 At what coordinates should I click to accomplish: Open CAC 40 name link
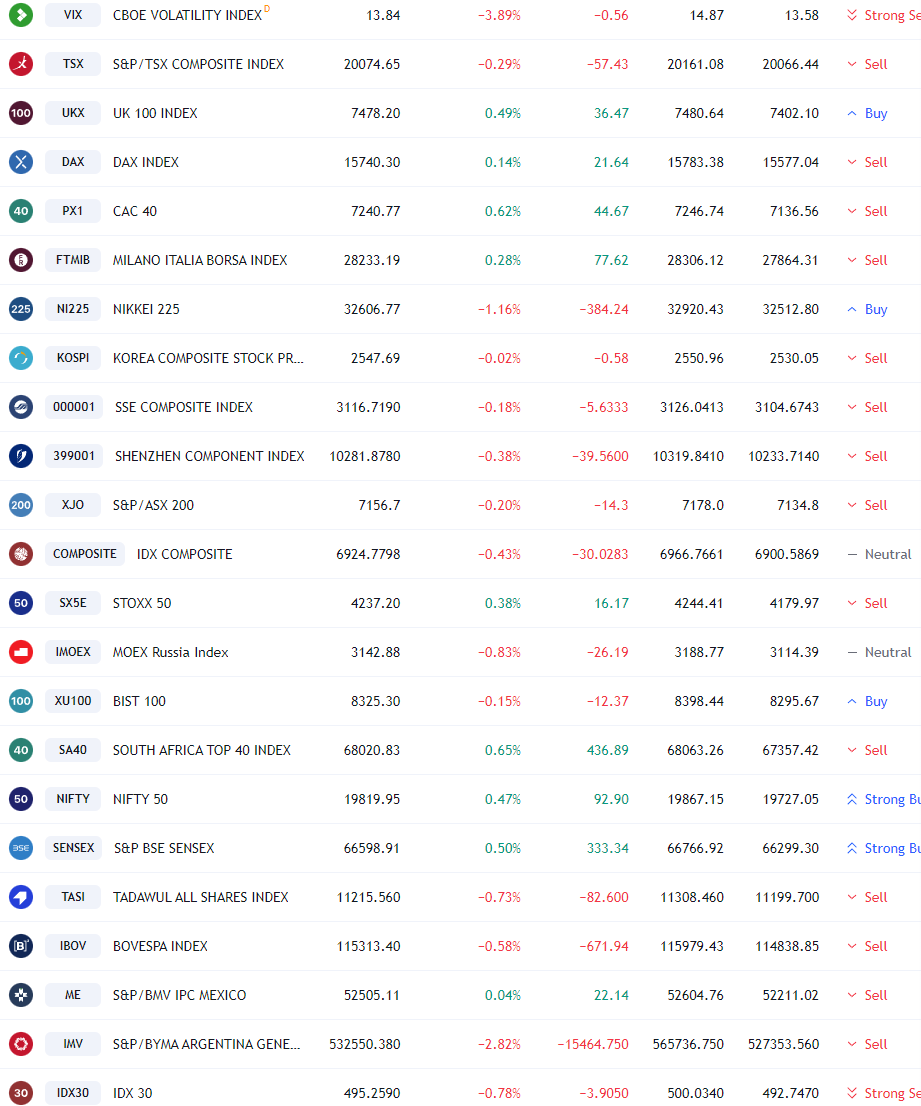[135, 211]
